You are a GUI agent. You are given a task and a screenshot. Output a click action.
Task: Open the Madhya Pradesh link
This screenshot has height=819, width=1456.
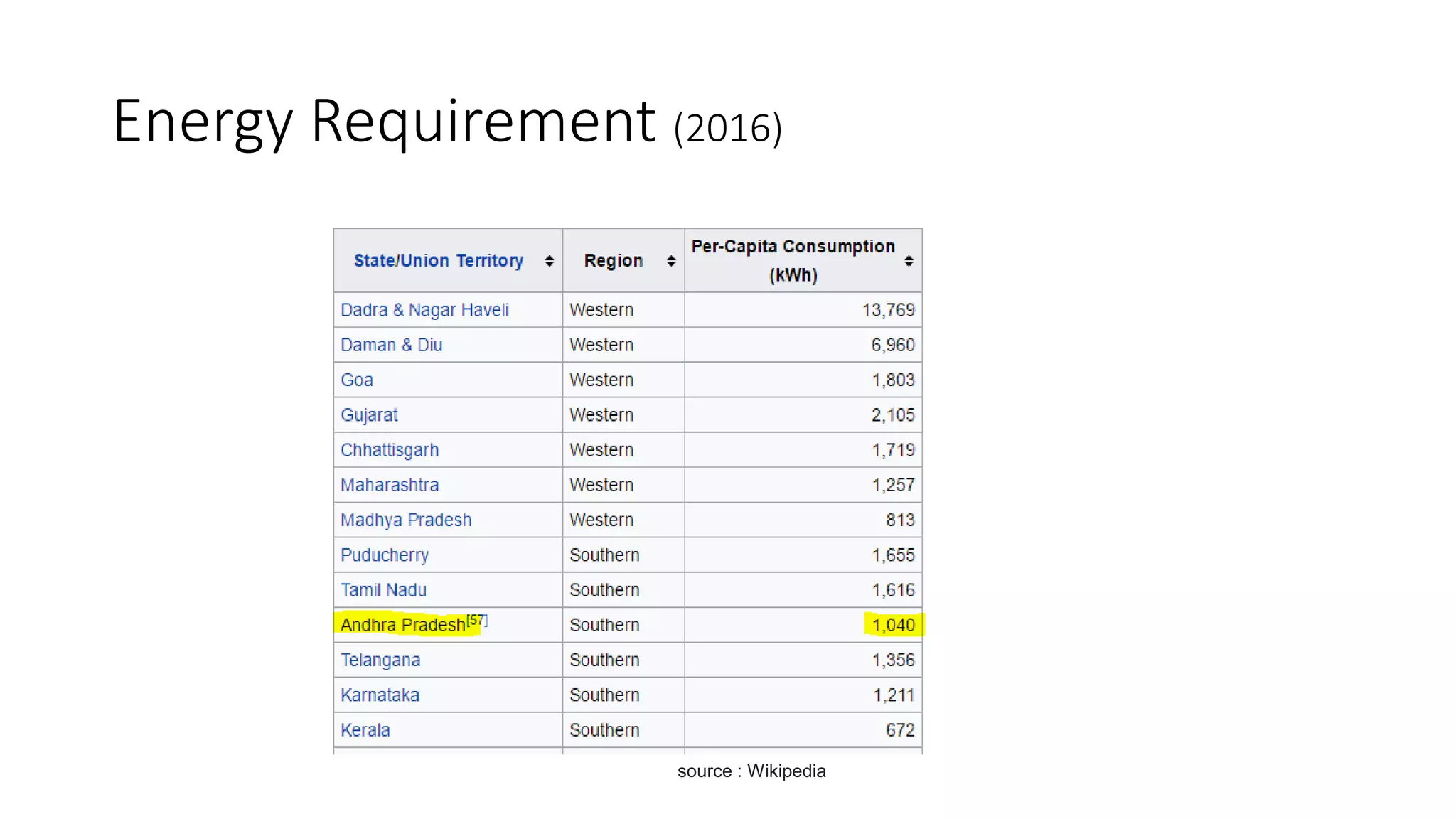point(406,520)
